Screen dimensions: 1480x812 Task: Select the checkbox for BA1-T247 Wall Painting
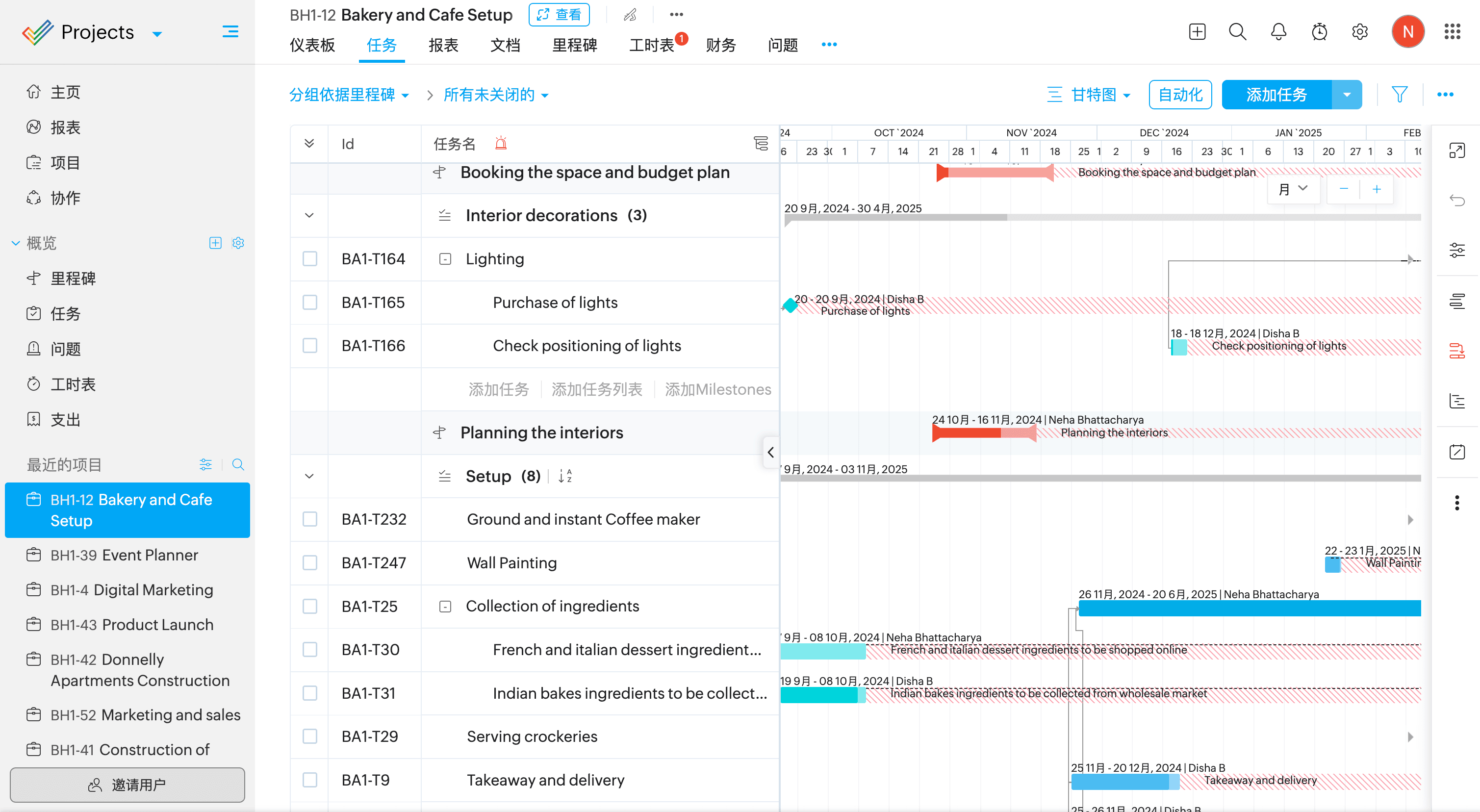[x=309, y=562]
